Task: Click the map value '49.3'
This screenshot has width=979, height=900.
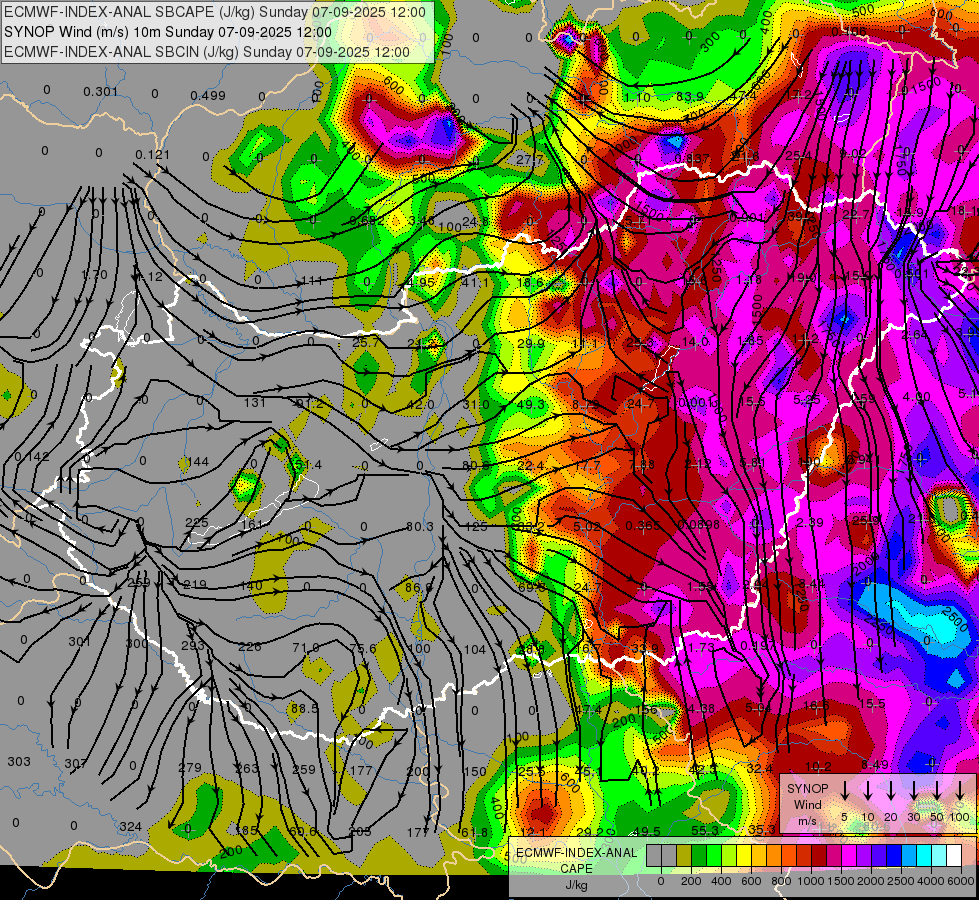Action: (531, 405)
